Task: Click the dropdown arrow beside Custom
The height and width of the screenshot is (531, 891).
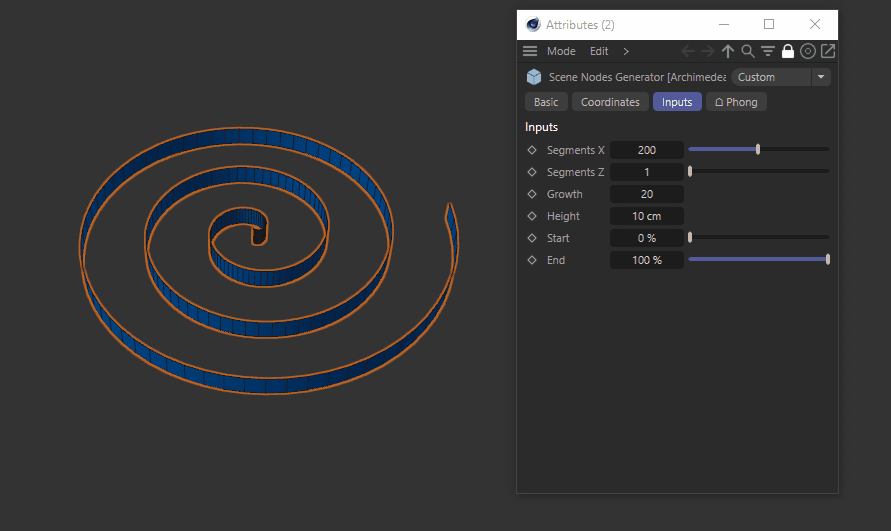Action: point(821,77)
